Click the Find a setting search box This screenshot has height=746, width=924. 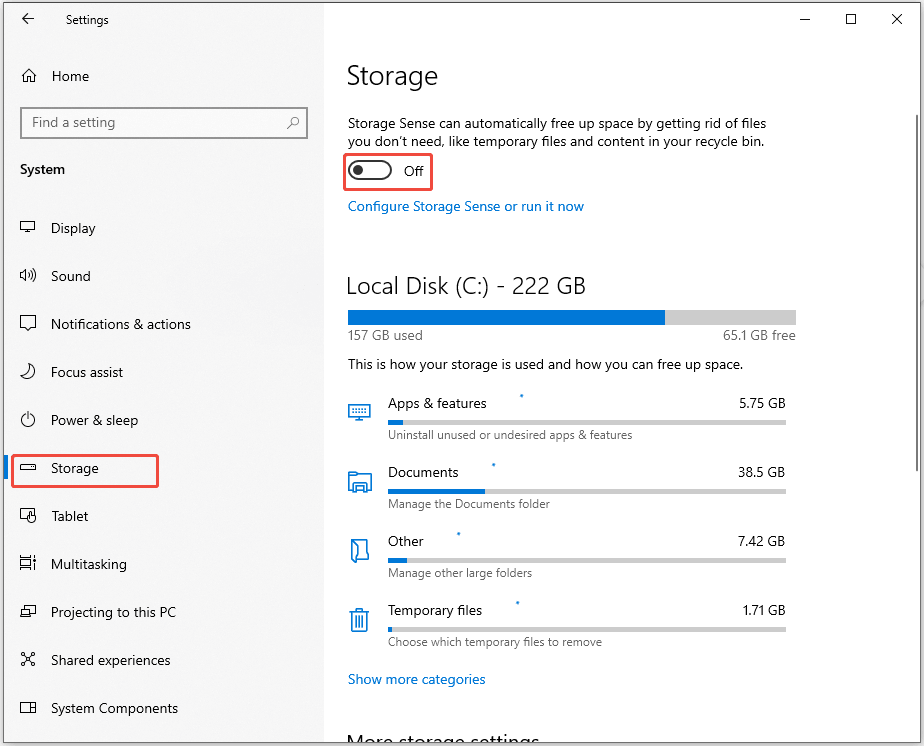coord(164,123)
